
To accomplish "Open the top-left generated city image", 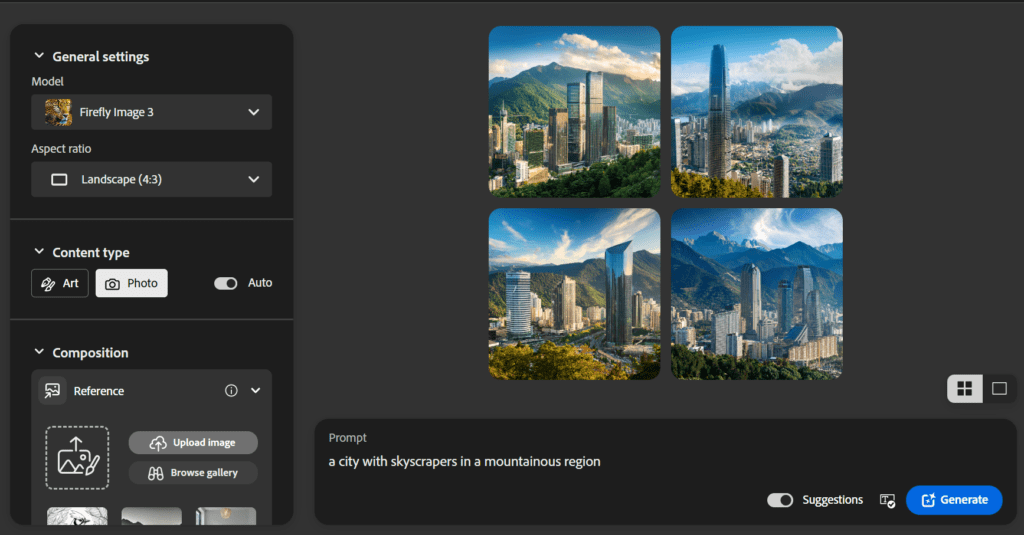I will 575,112.
